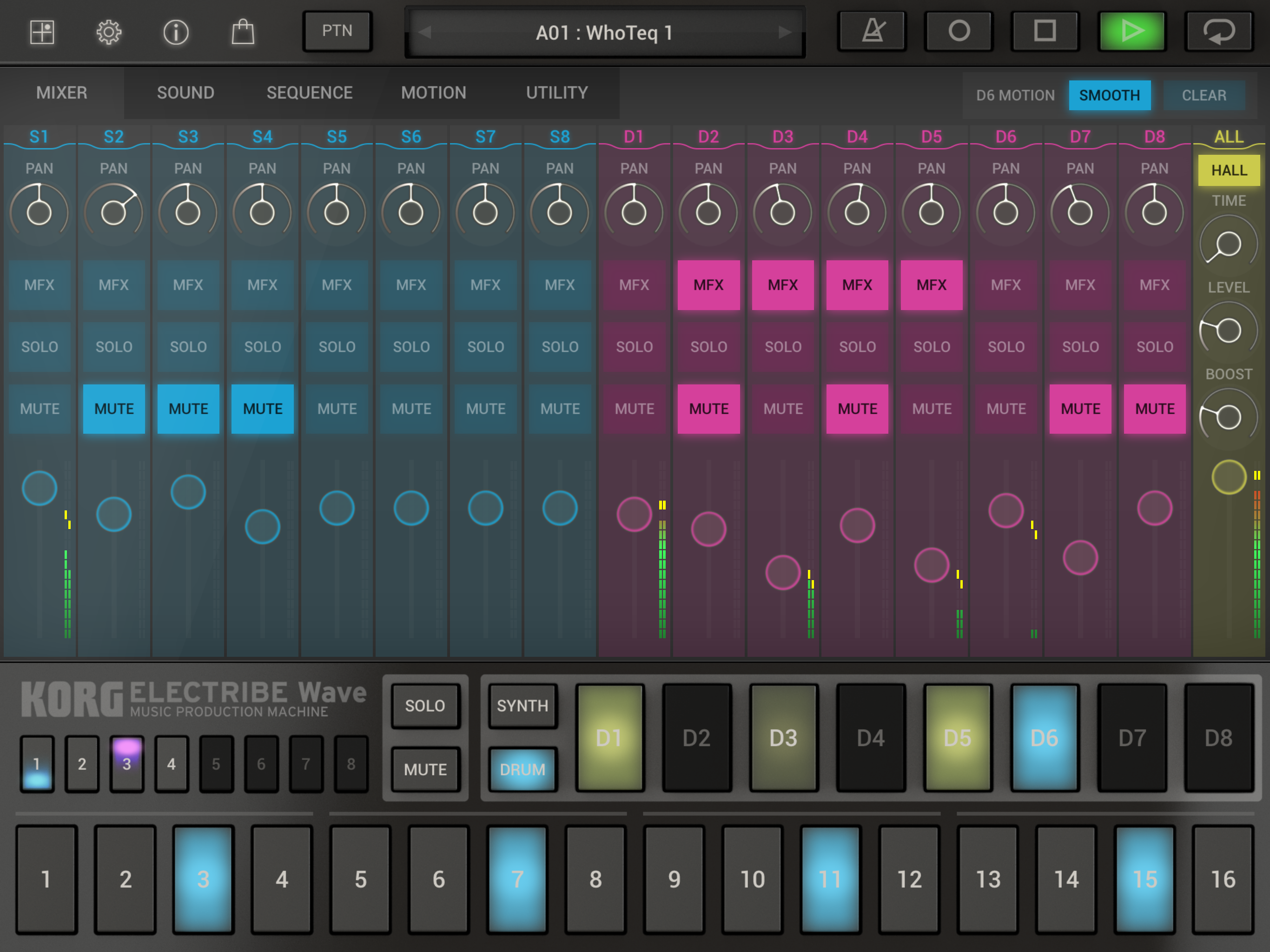
Task: Enable MFX on channel S1
Action: [40, 285]
